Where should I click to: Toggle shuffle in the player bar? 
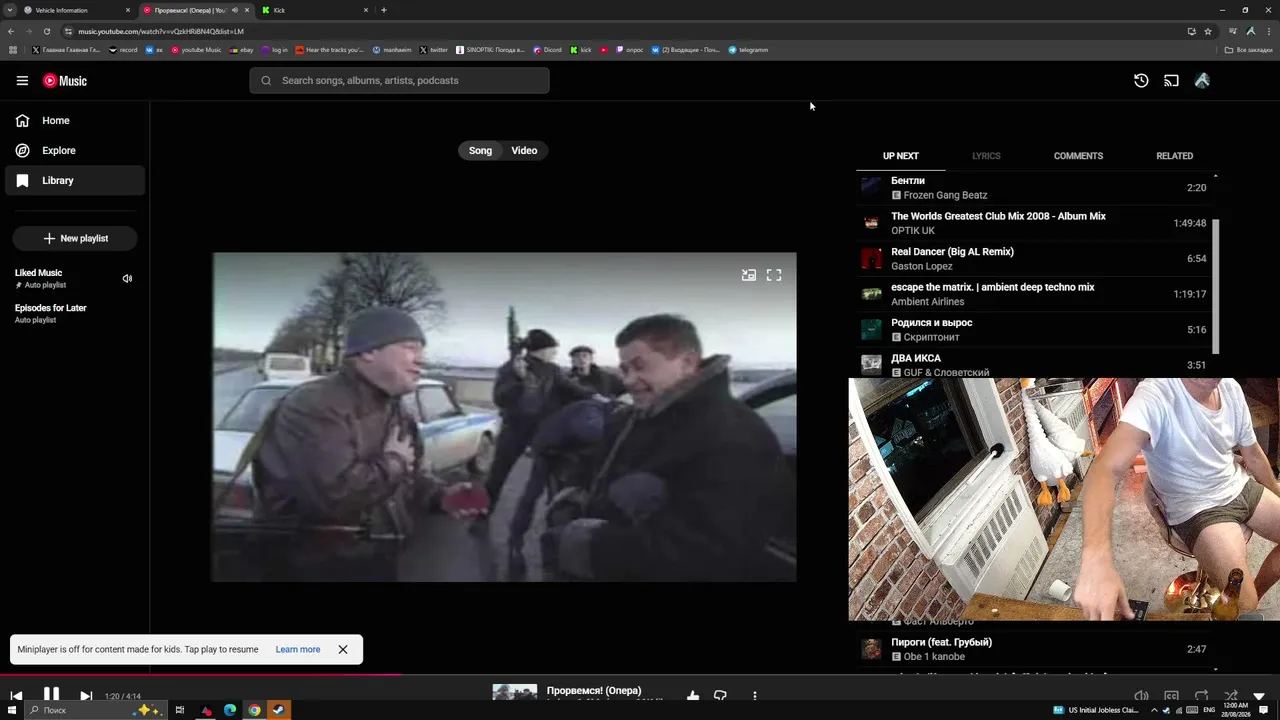pyautogui.click(x=1231, y=696)
